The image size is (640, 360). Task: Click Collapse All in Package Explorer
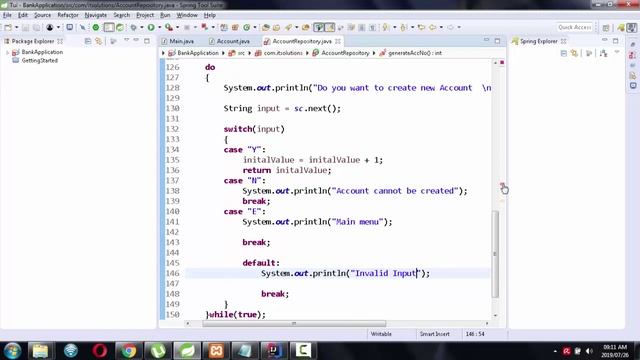[x=88, y=41]
